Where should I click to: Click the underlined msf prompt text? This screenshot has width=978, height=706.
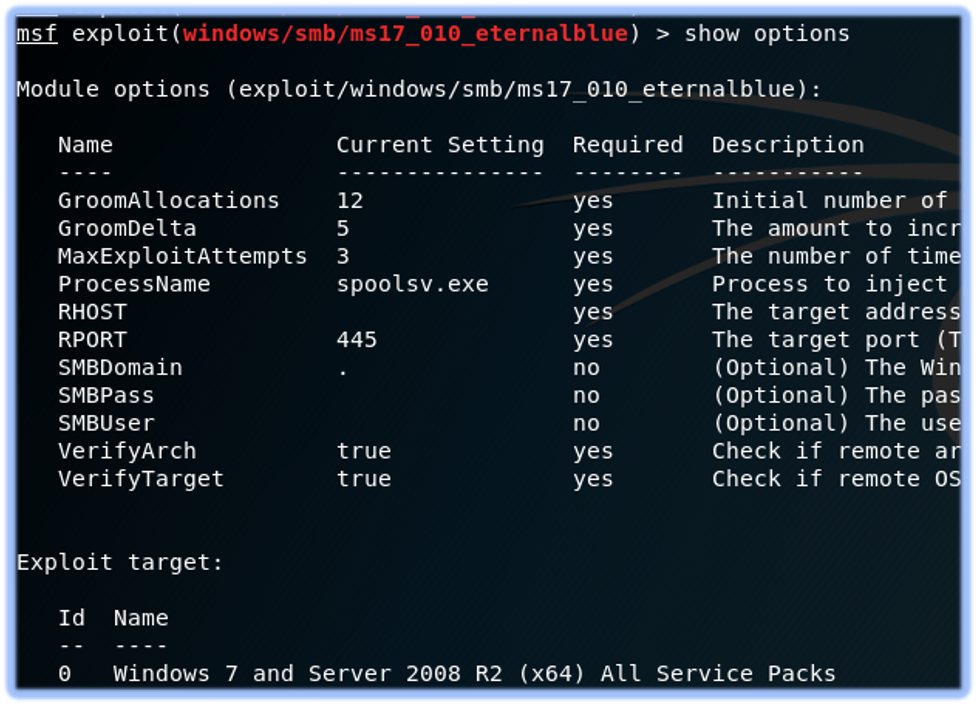37,34
